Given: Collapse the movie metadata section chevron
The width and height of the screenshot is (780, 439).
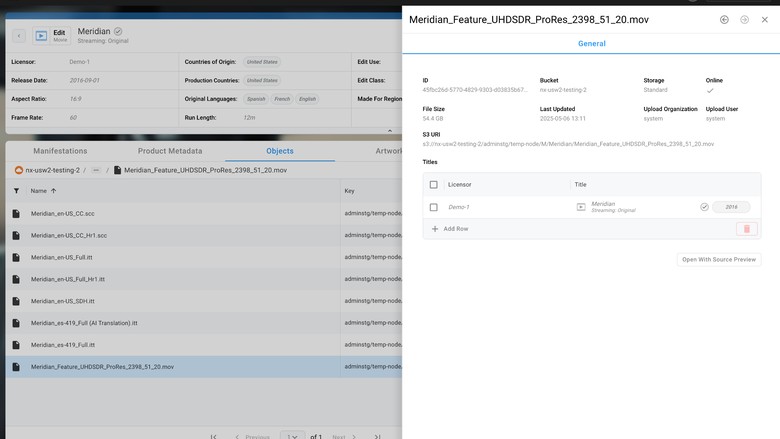Looking at the screenshot, I should pyautogui.click(x=390, y=131).
